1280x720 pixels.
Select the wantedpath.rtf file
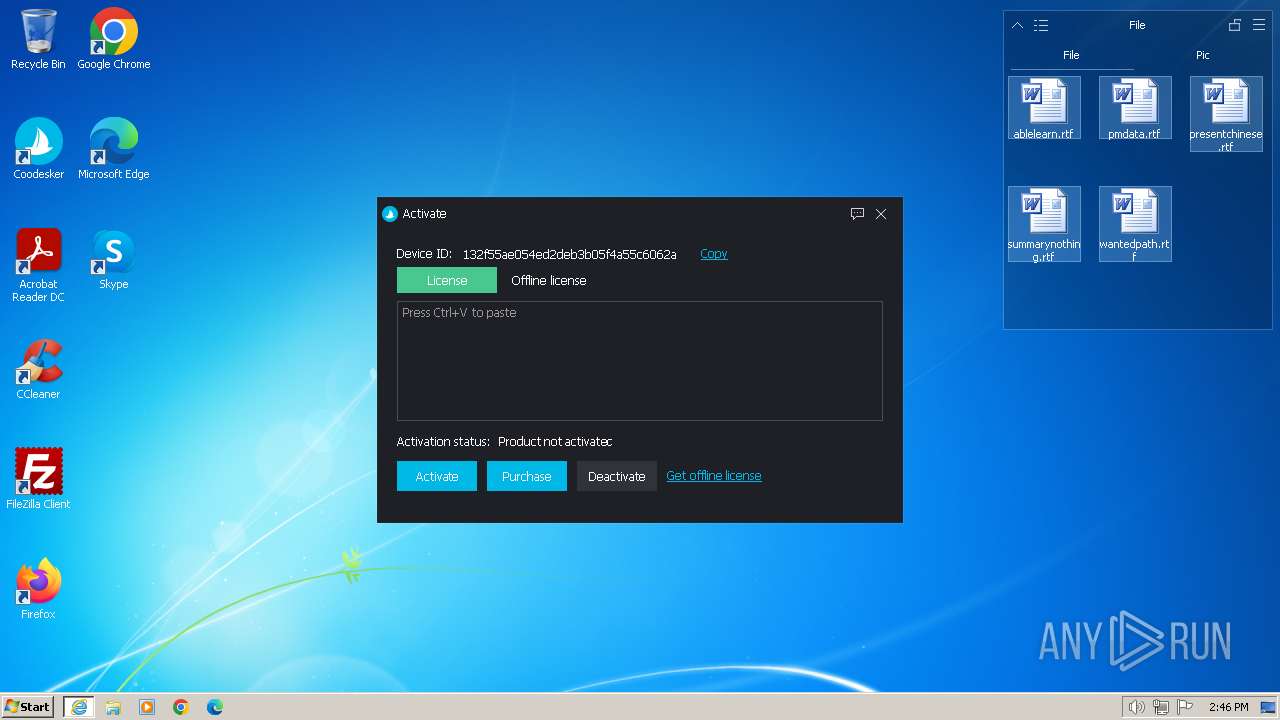click(x=1135, y=224)
